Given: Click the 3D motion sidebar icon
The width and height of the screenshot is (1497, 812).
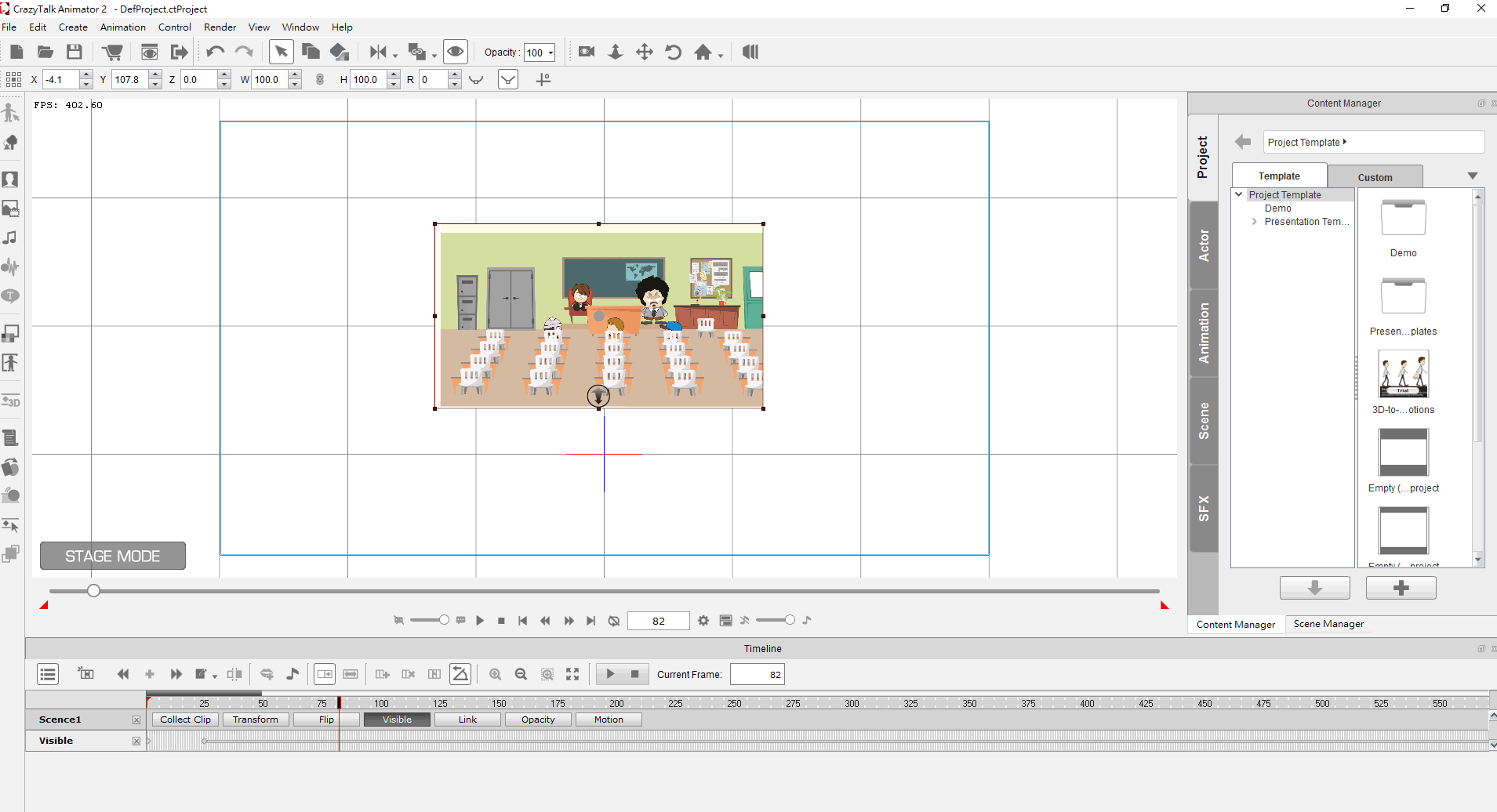Looking at the screenshot, I should [x=10, y=401].
